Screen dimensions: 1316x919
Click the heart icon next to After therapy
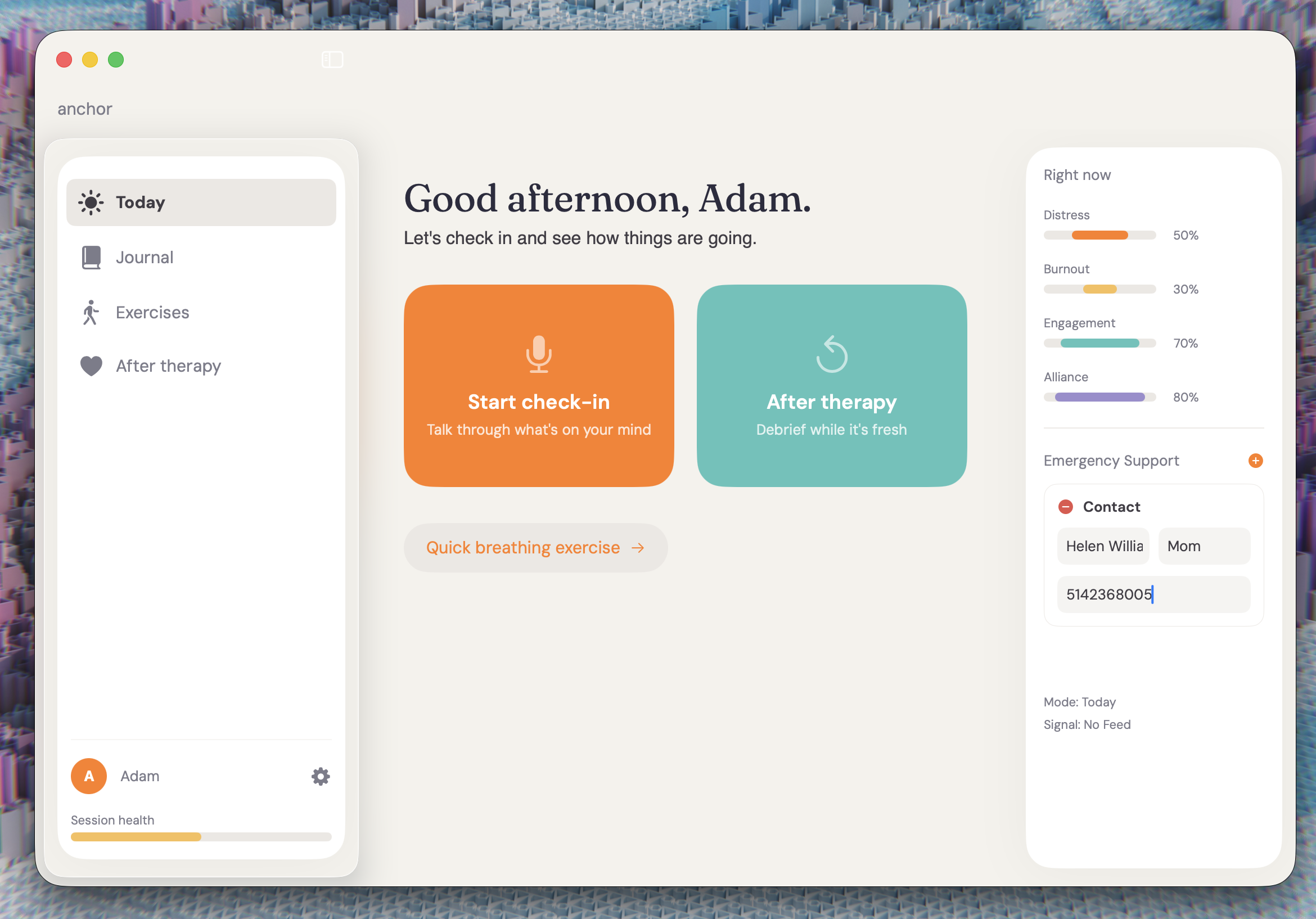click(91, 366)
